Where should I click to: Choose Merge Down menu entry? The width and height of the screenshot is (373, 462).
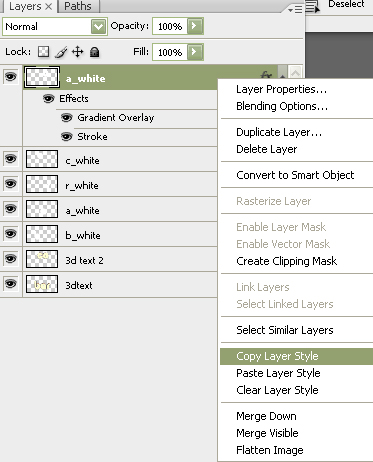point(266,416)
